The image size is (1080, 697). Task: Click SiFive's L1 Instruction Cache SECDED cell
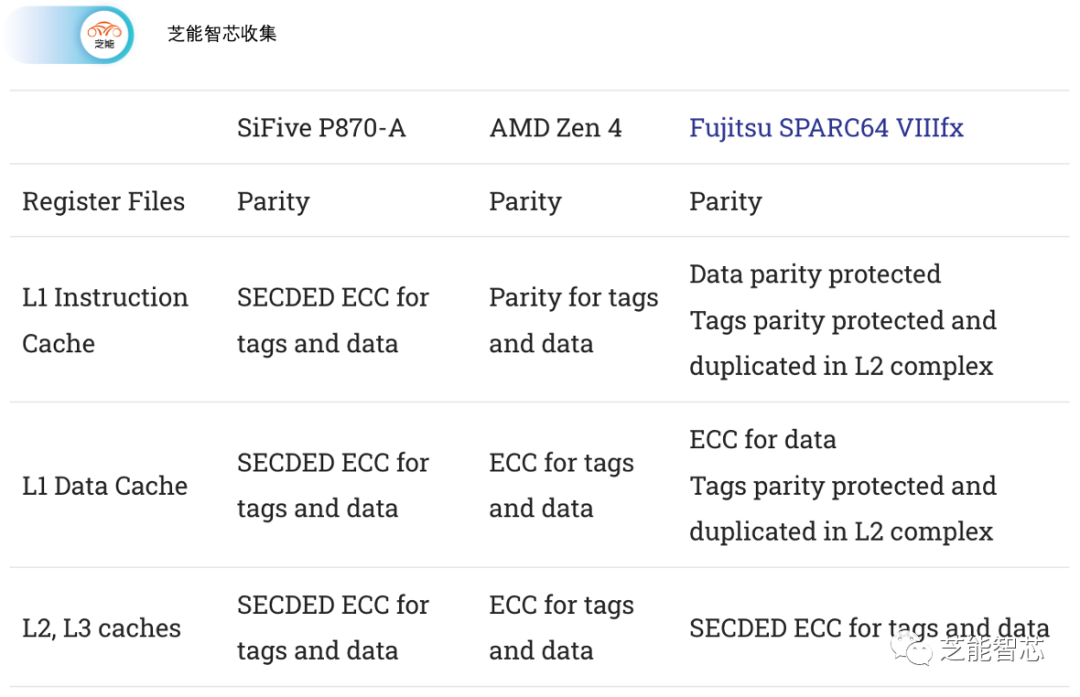pos(333,320)
